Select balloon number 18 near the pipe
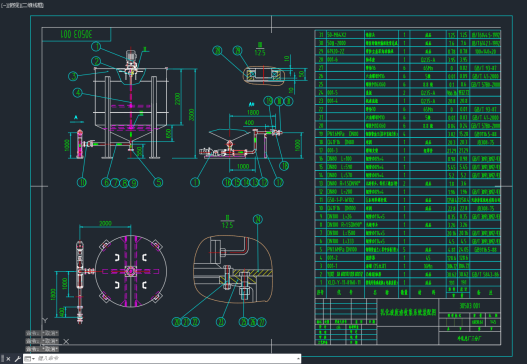 284,165
